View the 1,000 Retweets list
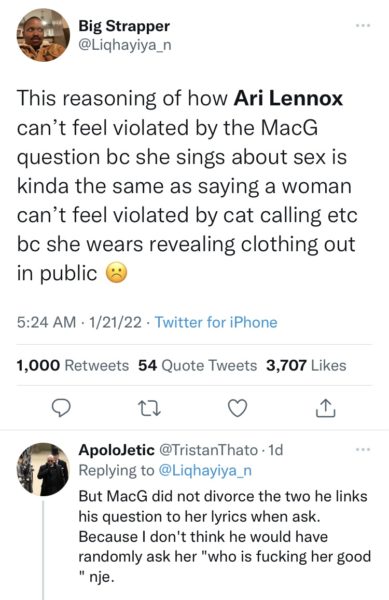 [73, 365]
